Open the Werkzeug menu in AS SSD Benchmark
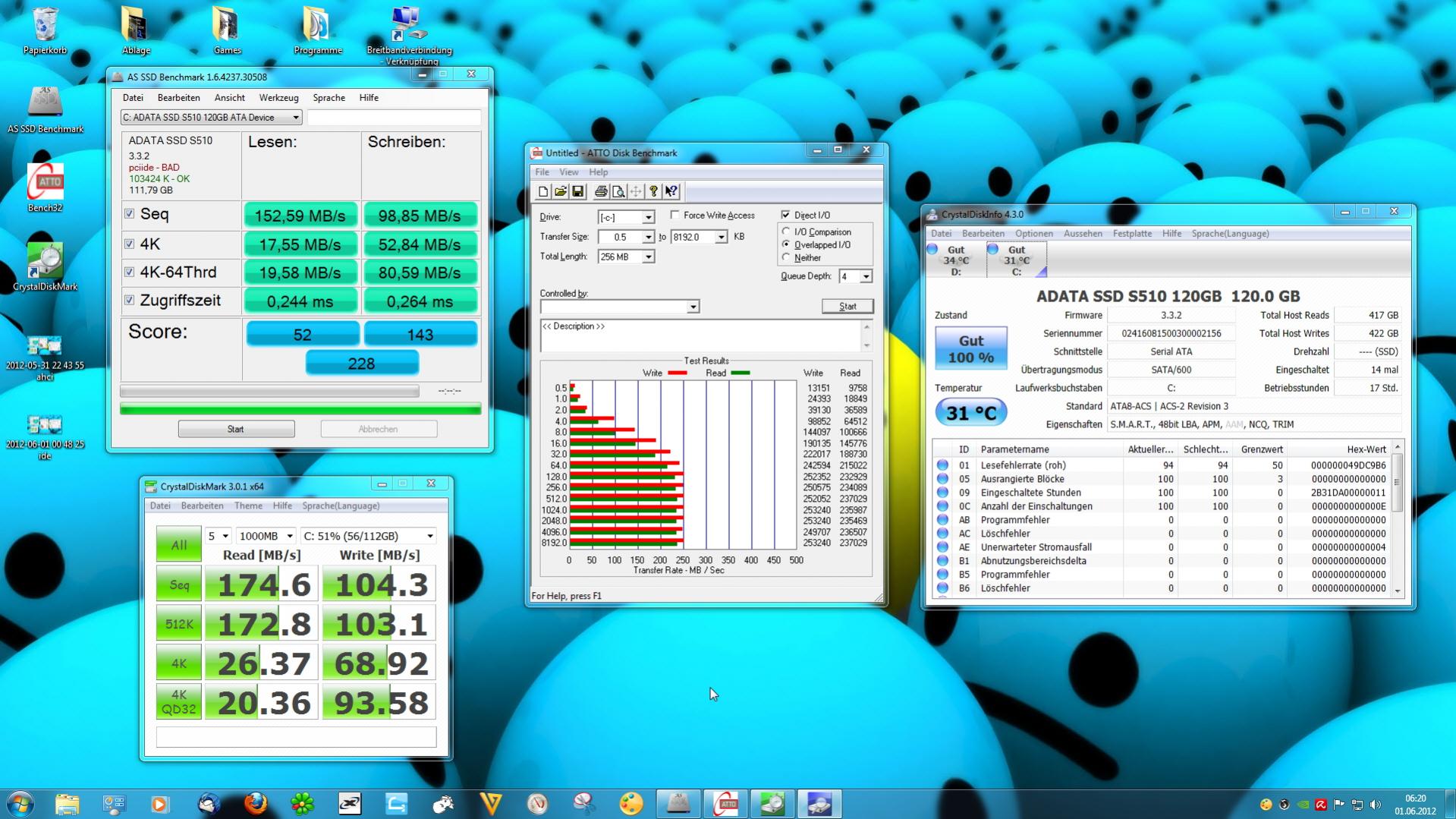This screenshot has width=1456, height=819. click(278, 98)
